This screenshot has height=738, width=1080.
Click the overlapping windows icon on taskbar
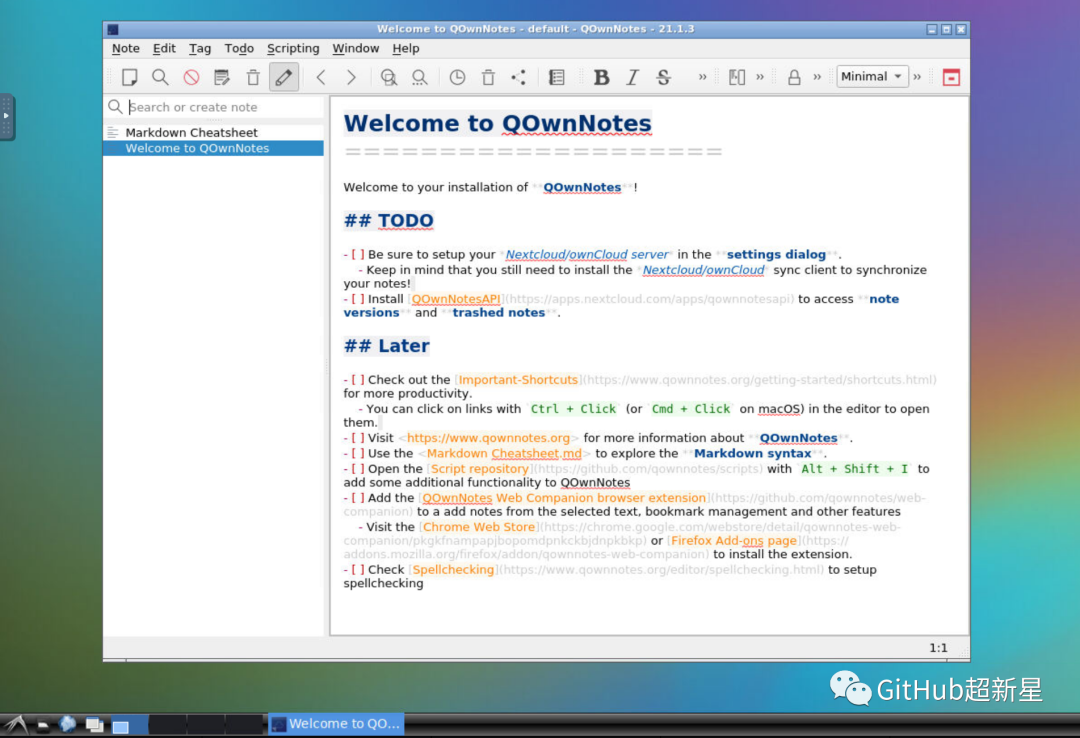[x=94, y=725]
